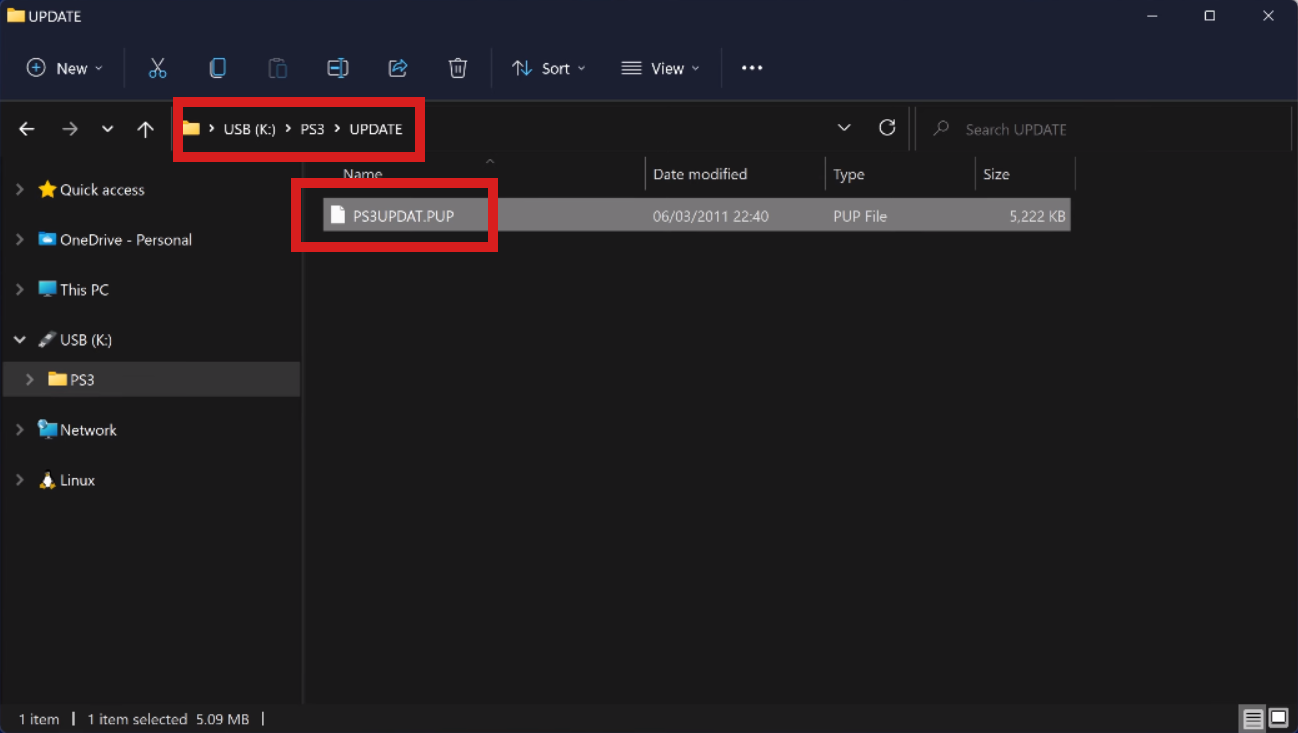Screen dimensions: 1298x733
Task: Click USB (K:) in the address path
Action: pos(249,129)
